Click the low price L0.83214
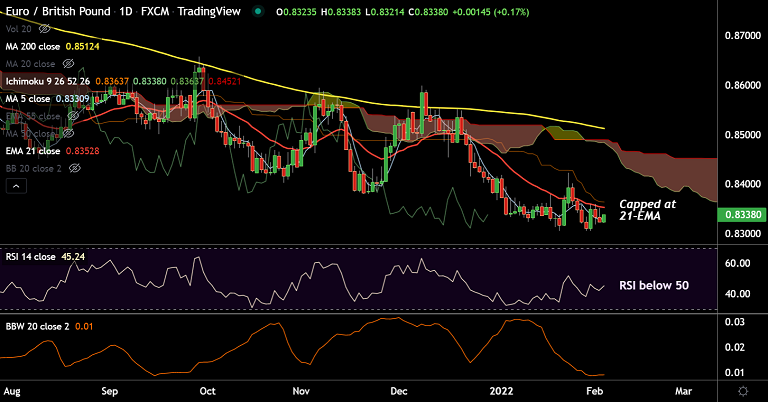The width and height of the screenshot is (768, 402). tap(385, 12)
